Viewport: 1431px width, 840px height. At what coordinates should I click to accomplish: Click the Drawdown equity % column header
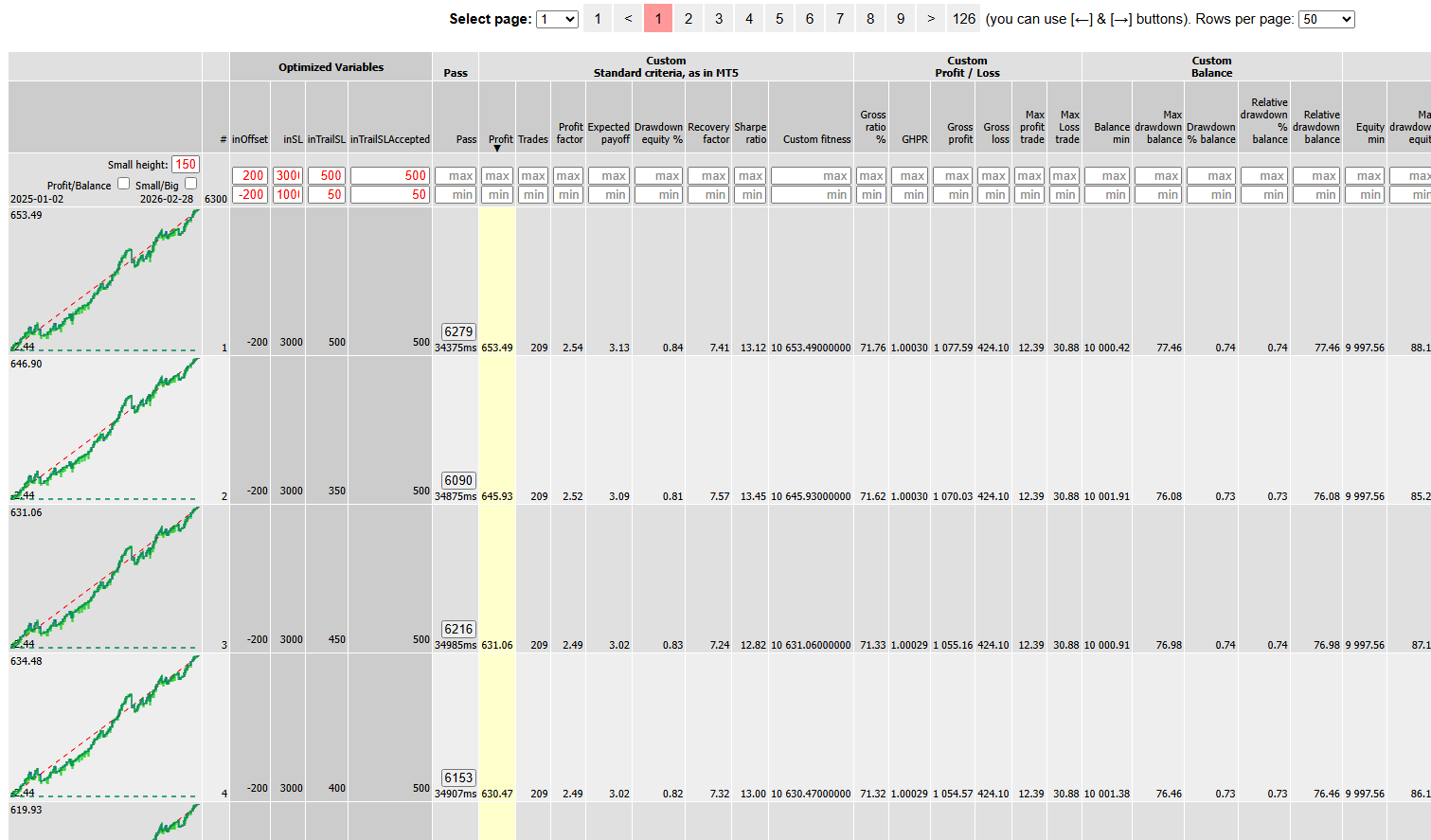coord(658,133)
